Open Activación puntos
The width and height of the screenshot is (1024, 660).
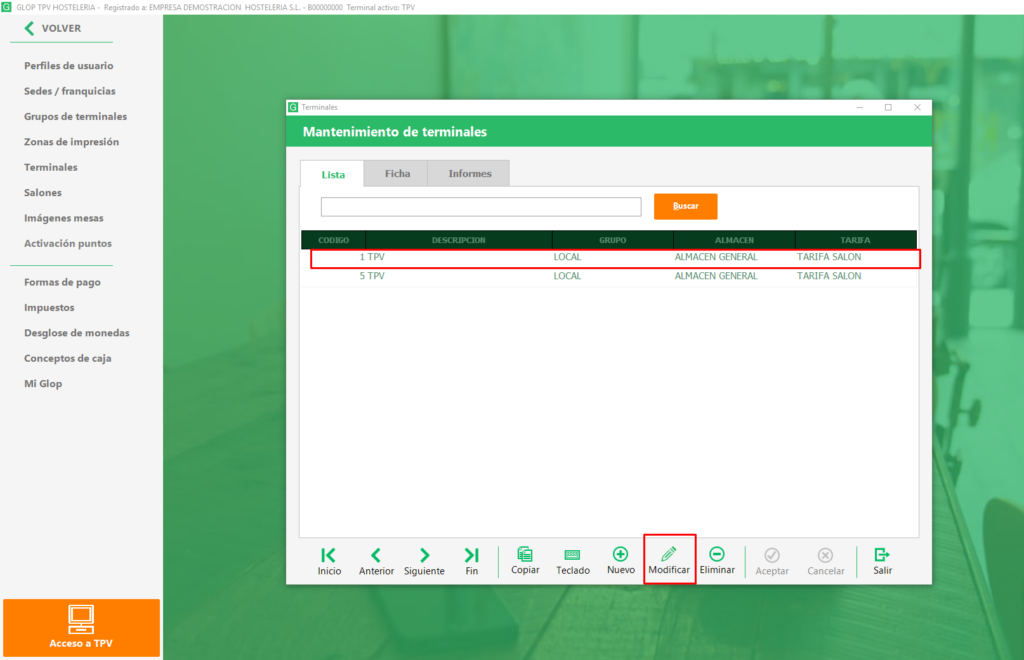click(68, 244)
